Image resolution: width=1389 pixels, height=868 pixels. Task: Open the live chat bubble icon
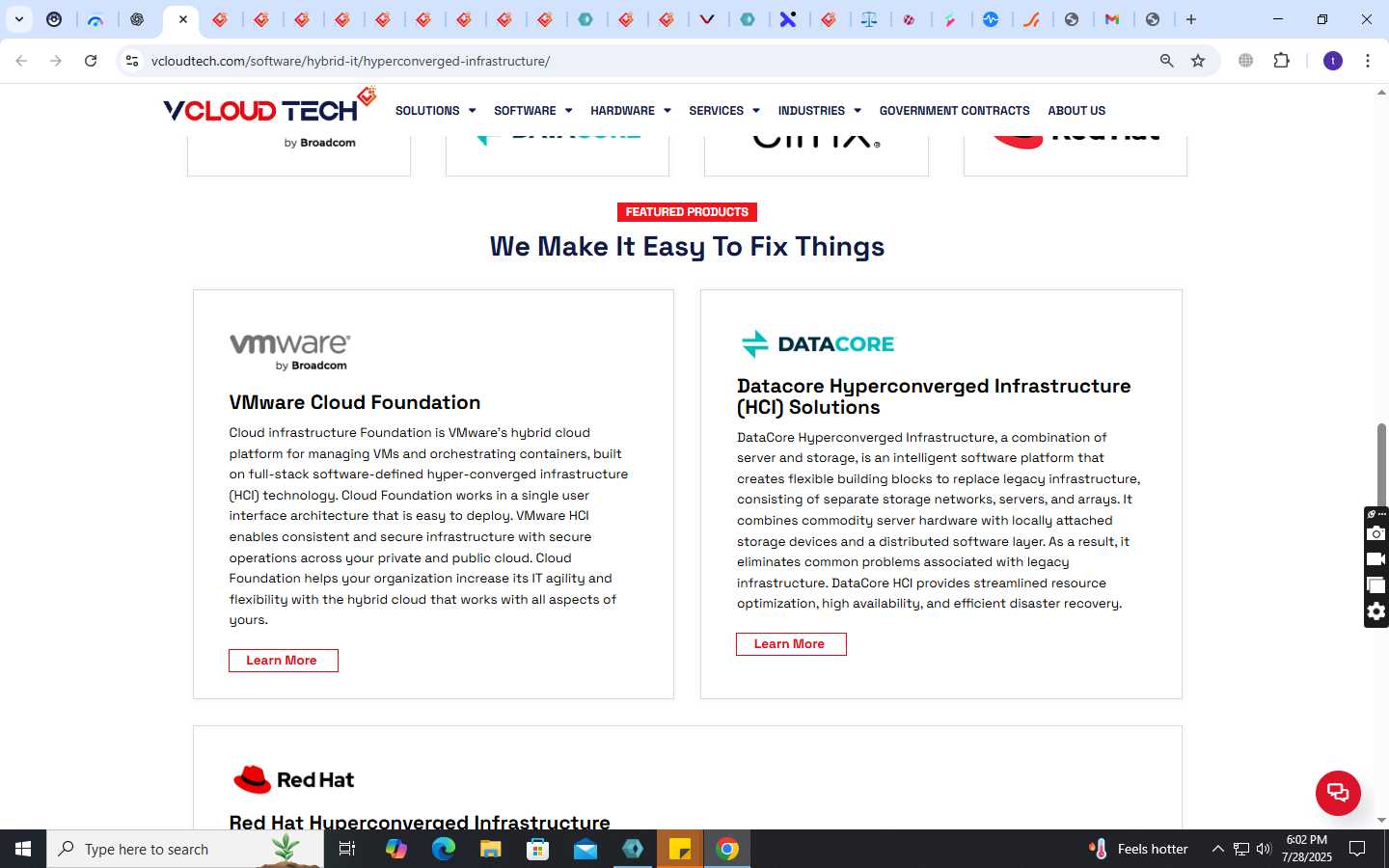point(1338,793)
